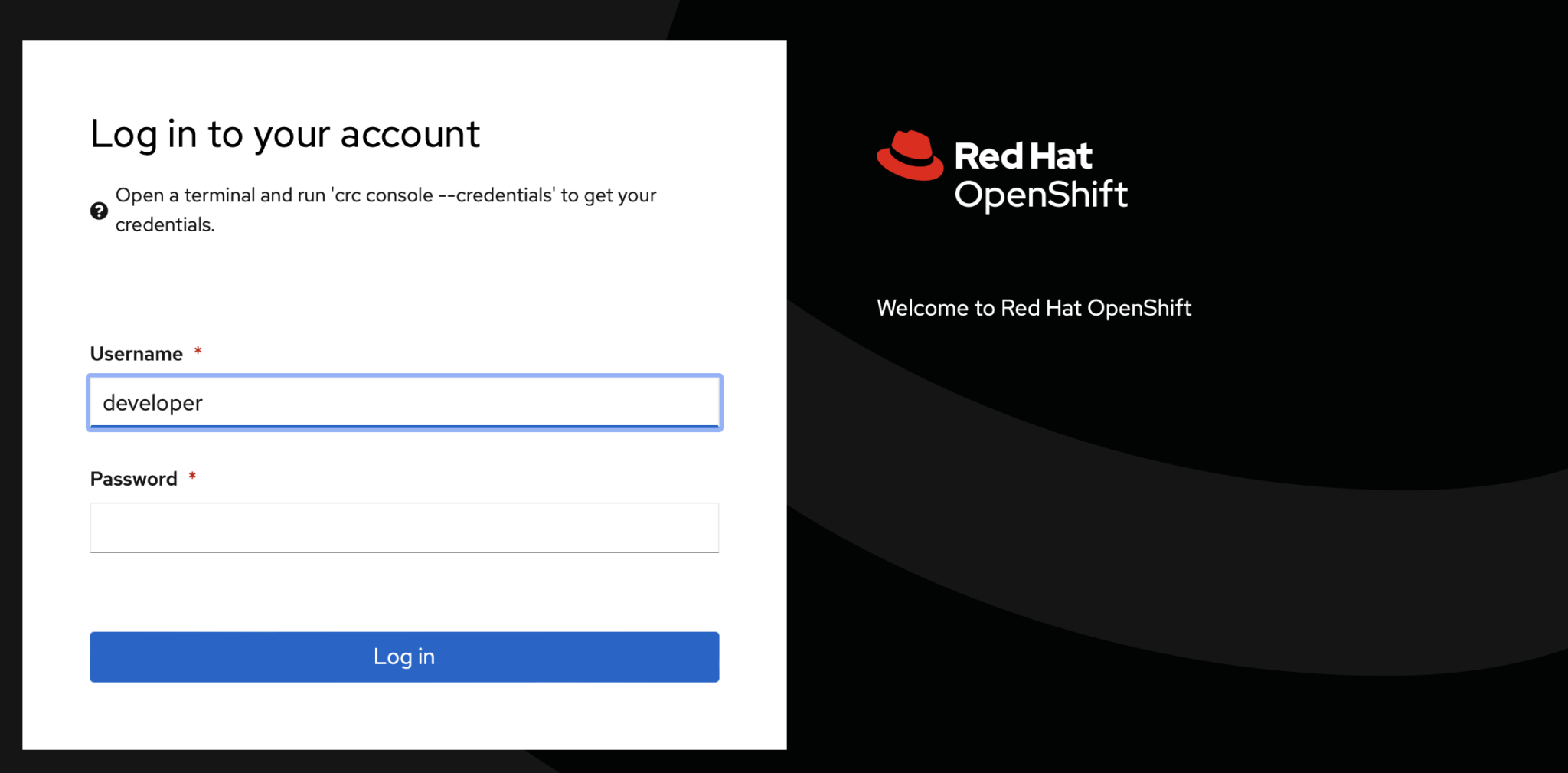Image resolution: width=1568 pixels, height=773 pixels.
Task: Click the "developer" text in Username field
Action: coord(152,403)
